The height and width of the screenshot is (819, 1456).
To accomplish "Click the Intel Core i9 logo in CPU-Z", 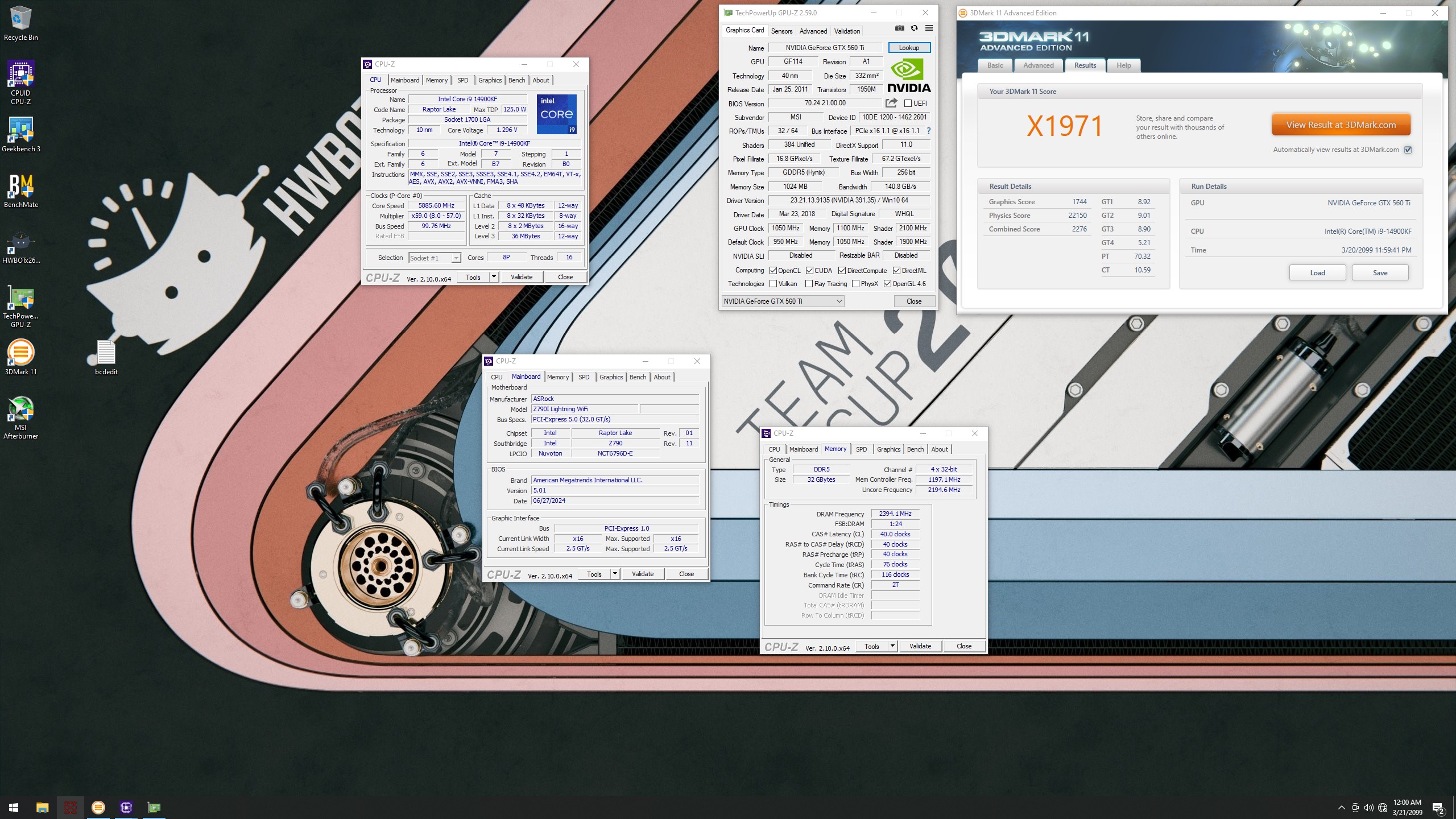I will click(x=556, y=114).
